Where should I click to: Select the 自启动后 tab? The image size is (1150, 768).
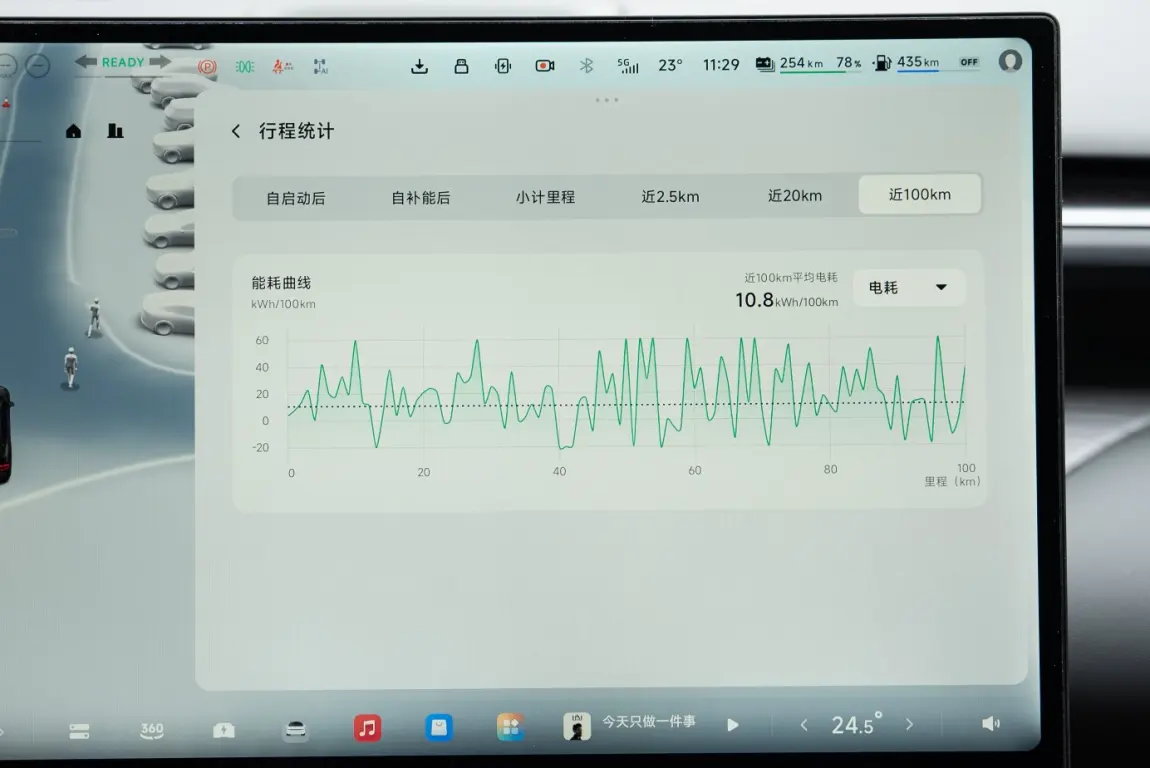click(295, 198)
